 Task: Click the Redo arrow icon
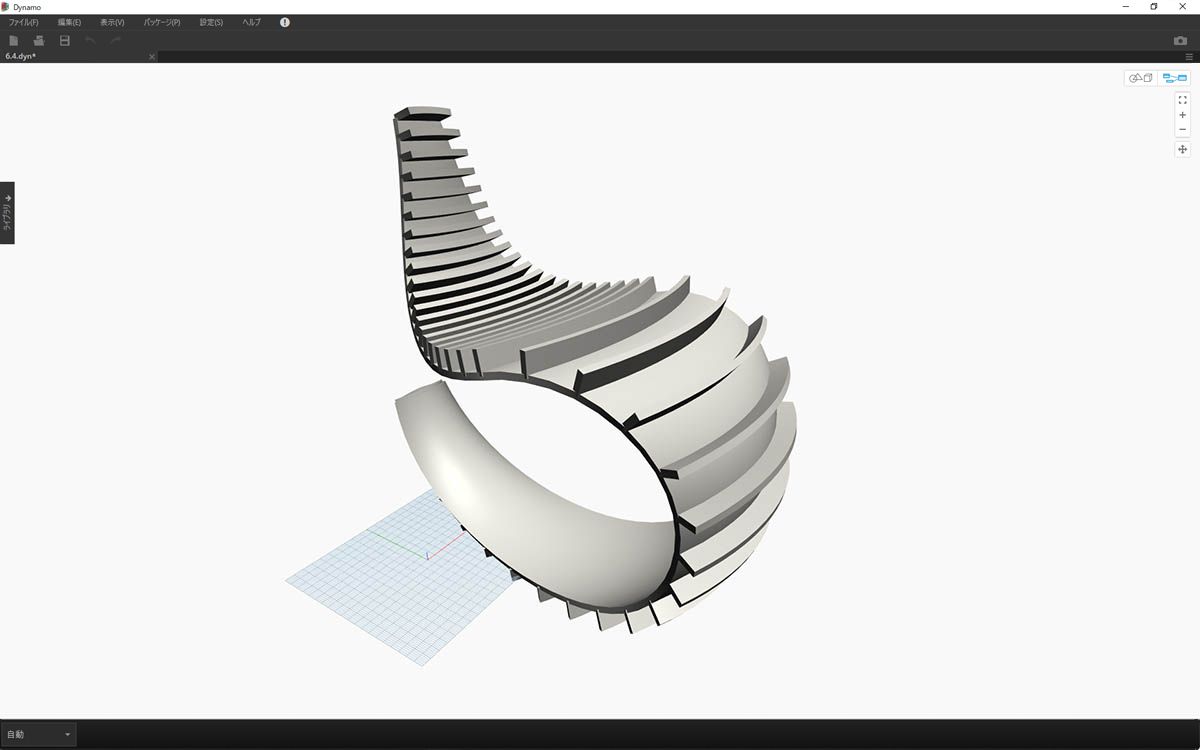(x=115, y=40)
